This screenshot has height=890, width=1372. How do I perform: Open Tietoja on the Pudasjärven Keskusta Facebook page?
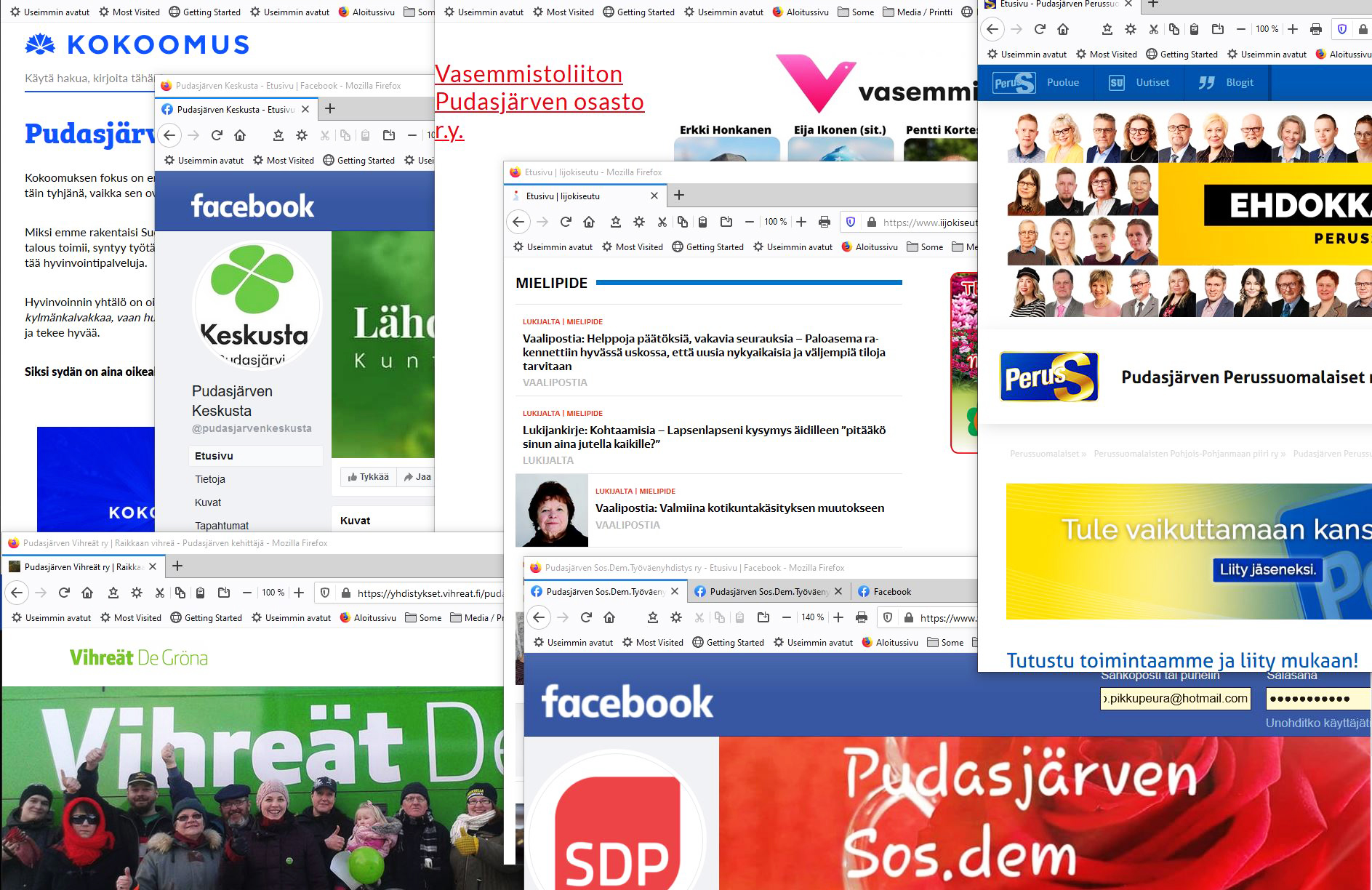(210, 479)
